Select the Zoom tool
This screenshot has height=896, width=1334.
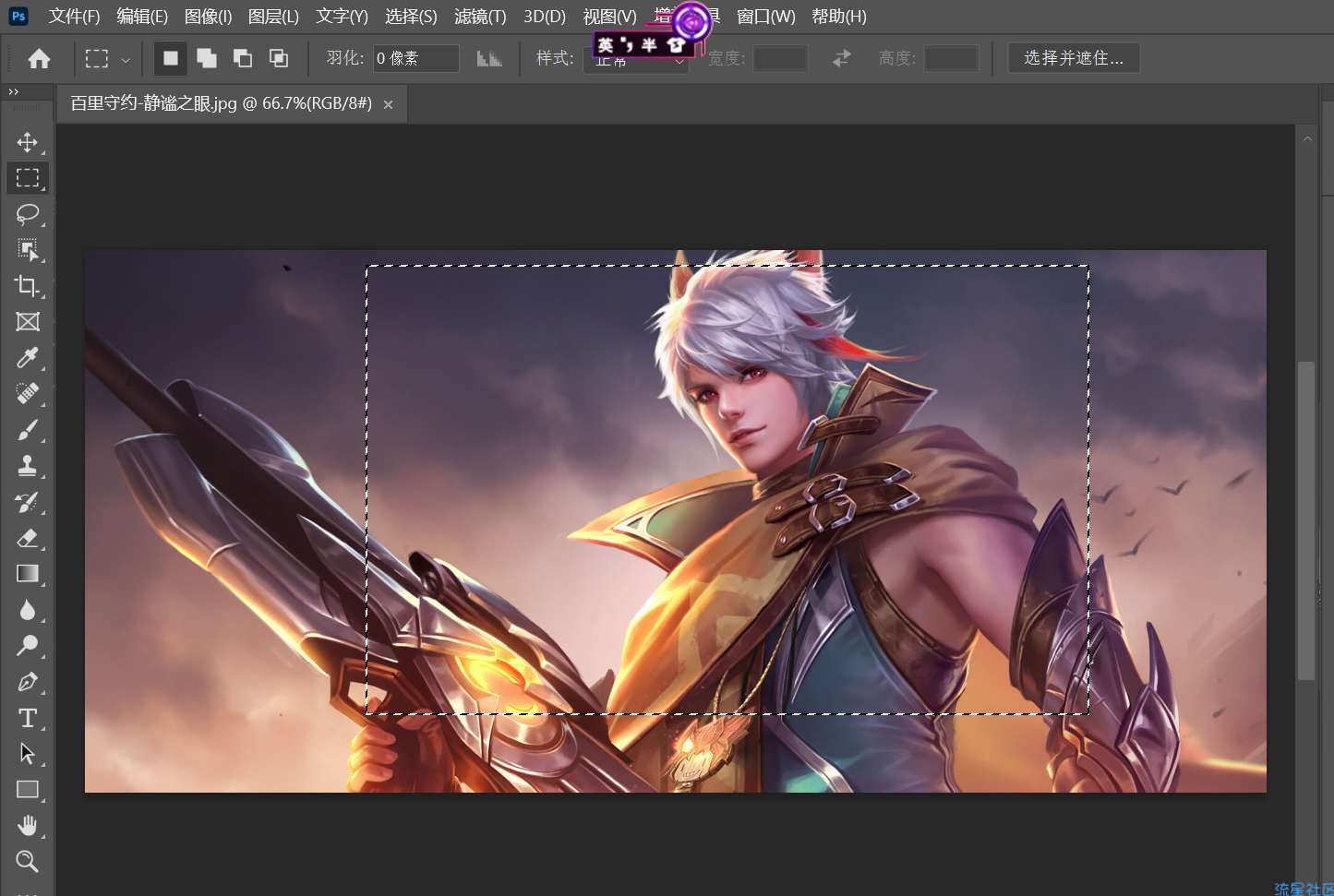tap(27, 862)
